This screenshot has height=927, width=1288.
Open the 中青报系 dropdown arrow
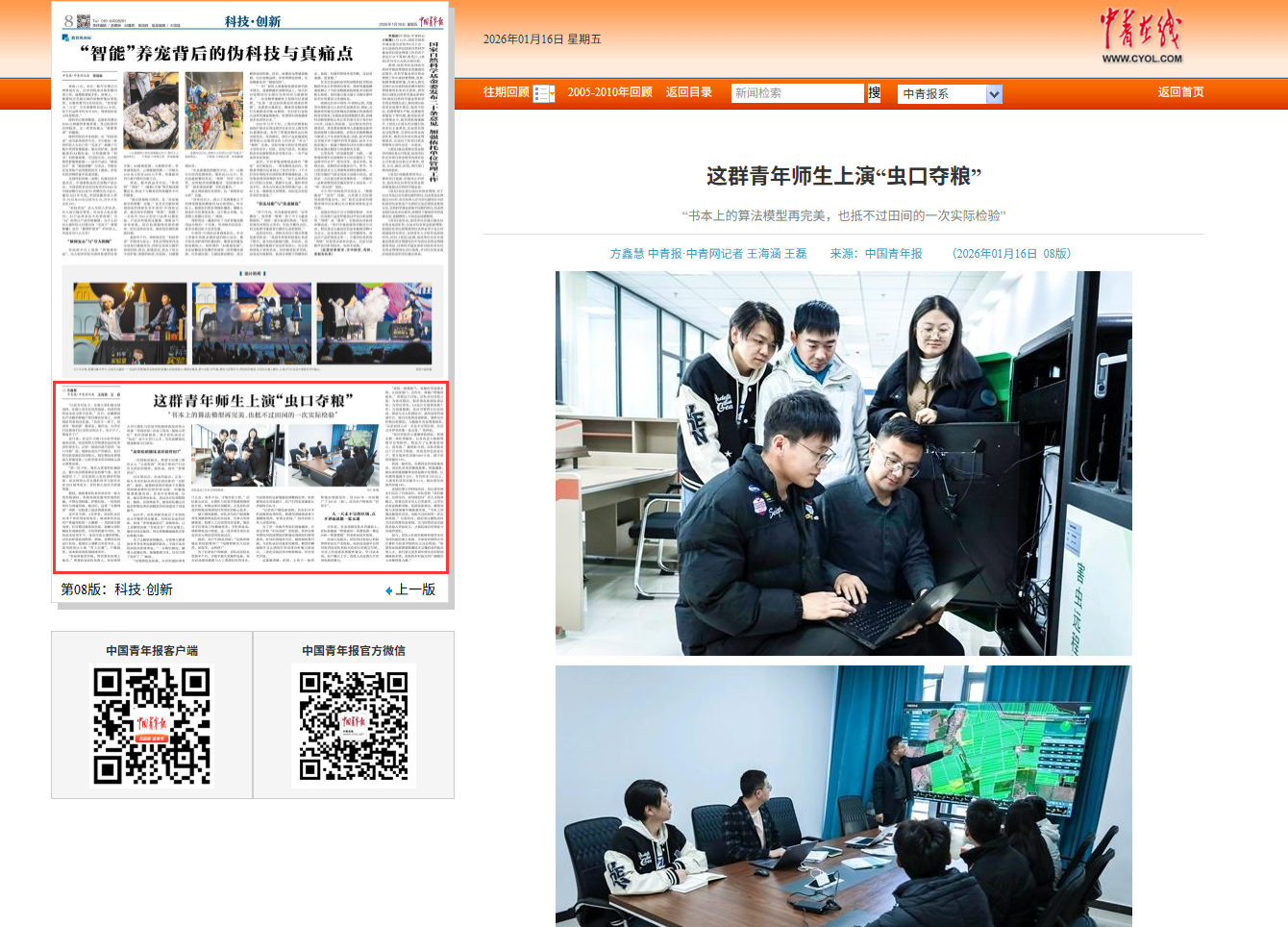pos(994,94)
